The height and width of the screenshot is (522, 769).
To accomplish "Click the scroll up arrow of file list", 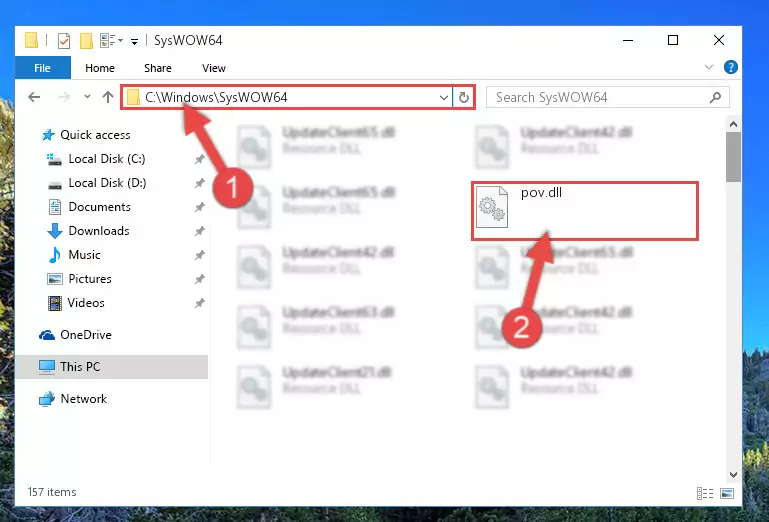I will pos(733,124).
